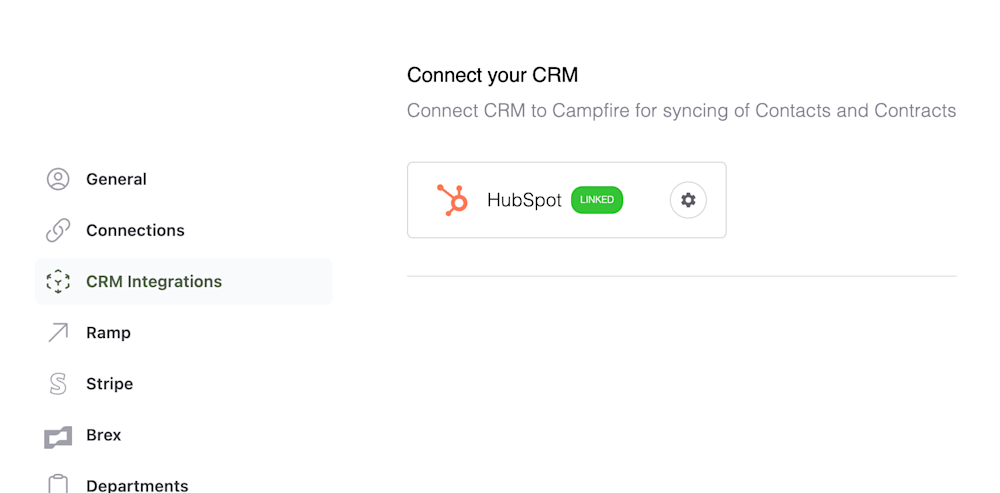1000x493 pixels.
Task: Click the HubSpot name label
Action: pos(524,200)
